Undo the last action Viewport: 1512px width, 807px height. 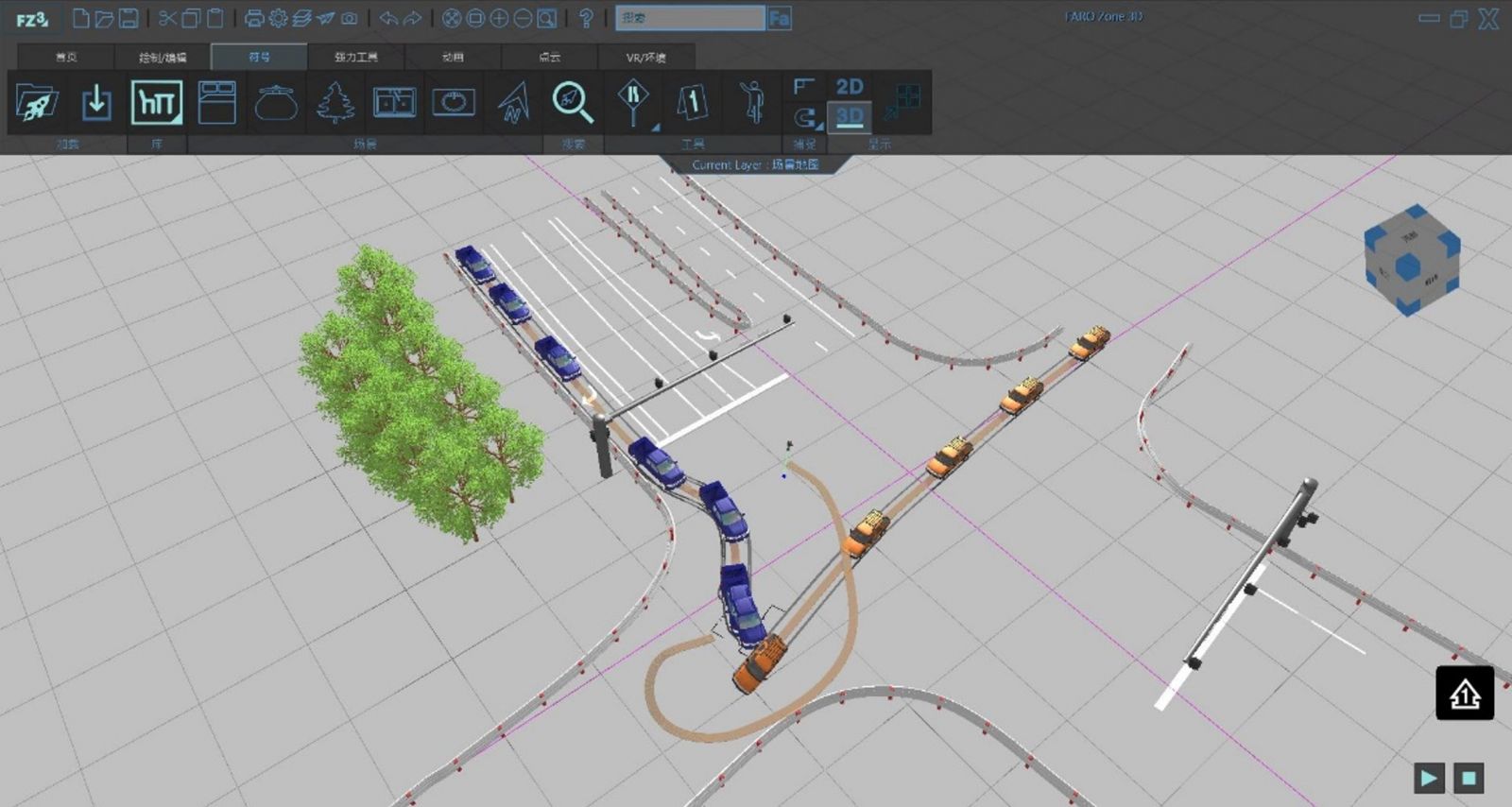click(388, 18)
